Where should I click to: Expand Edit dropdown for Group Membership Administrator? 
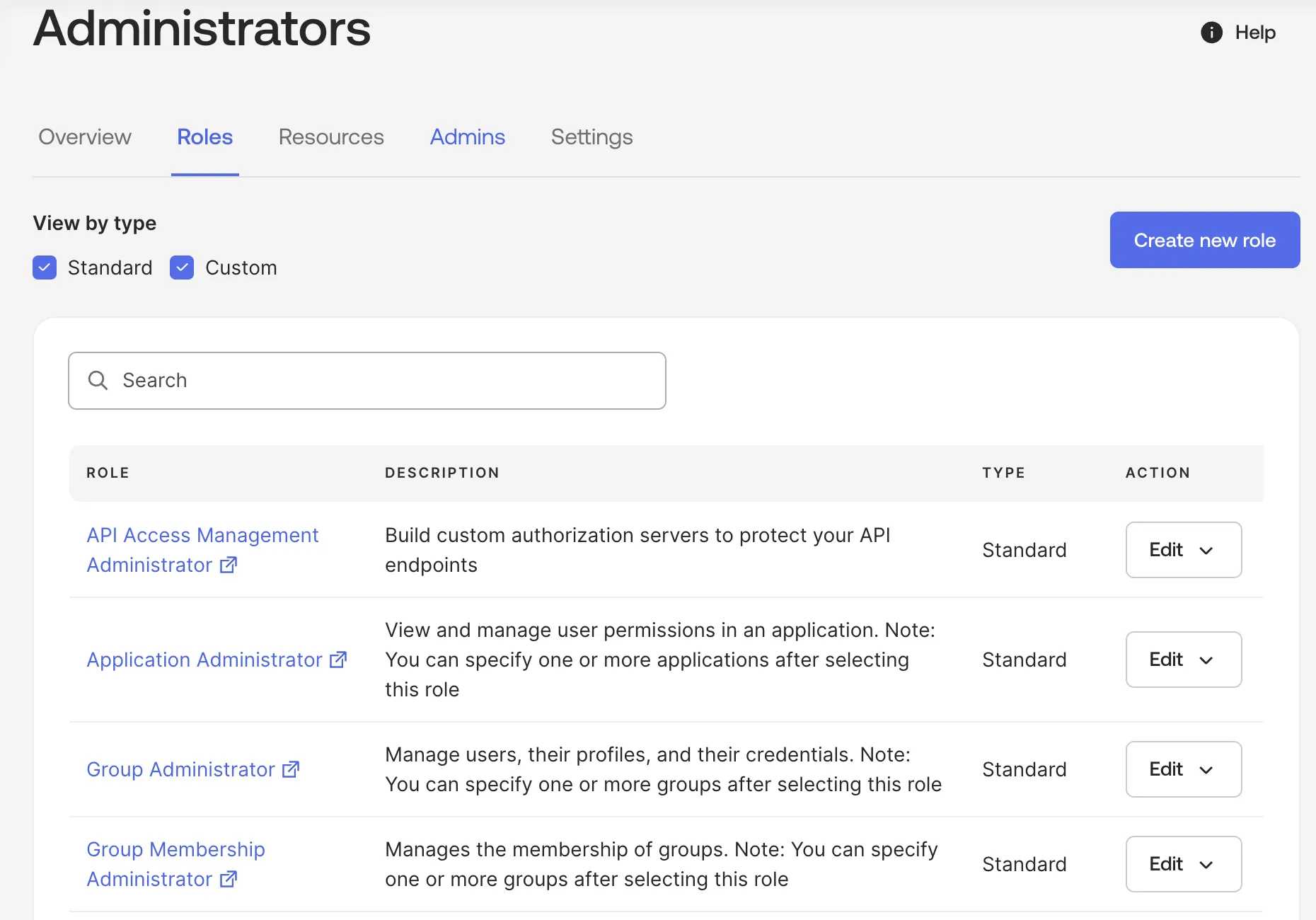pyautogui.click(x=1184, y=864)
